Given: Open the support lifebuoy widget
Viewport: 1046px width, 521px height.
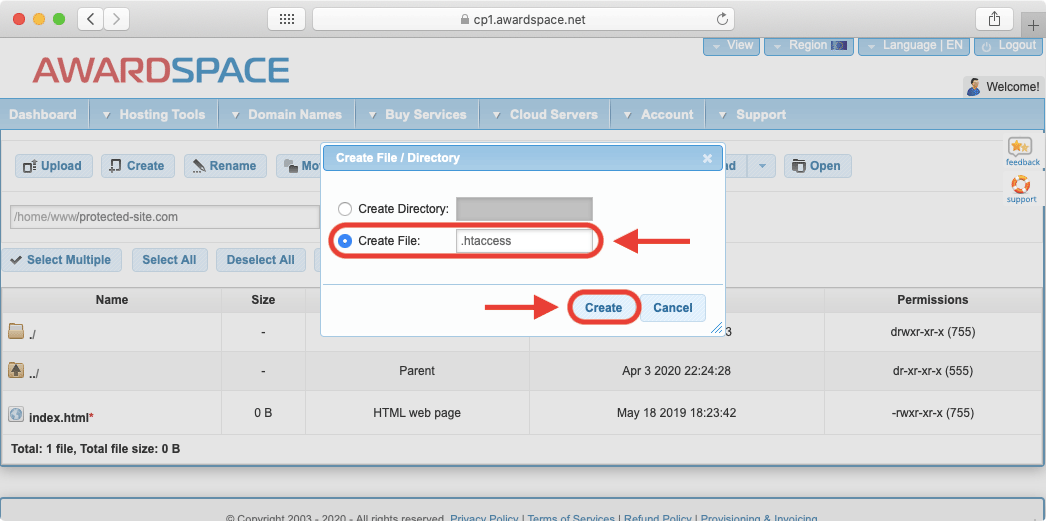Looking at the screenshot, I should click(1021, 189).
